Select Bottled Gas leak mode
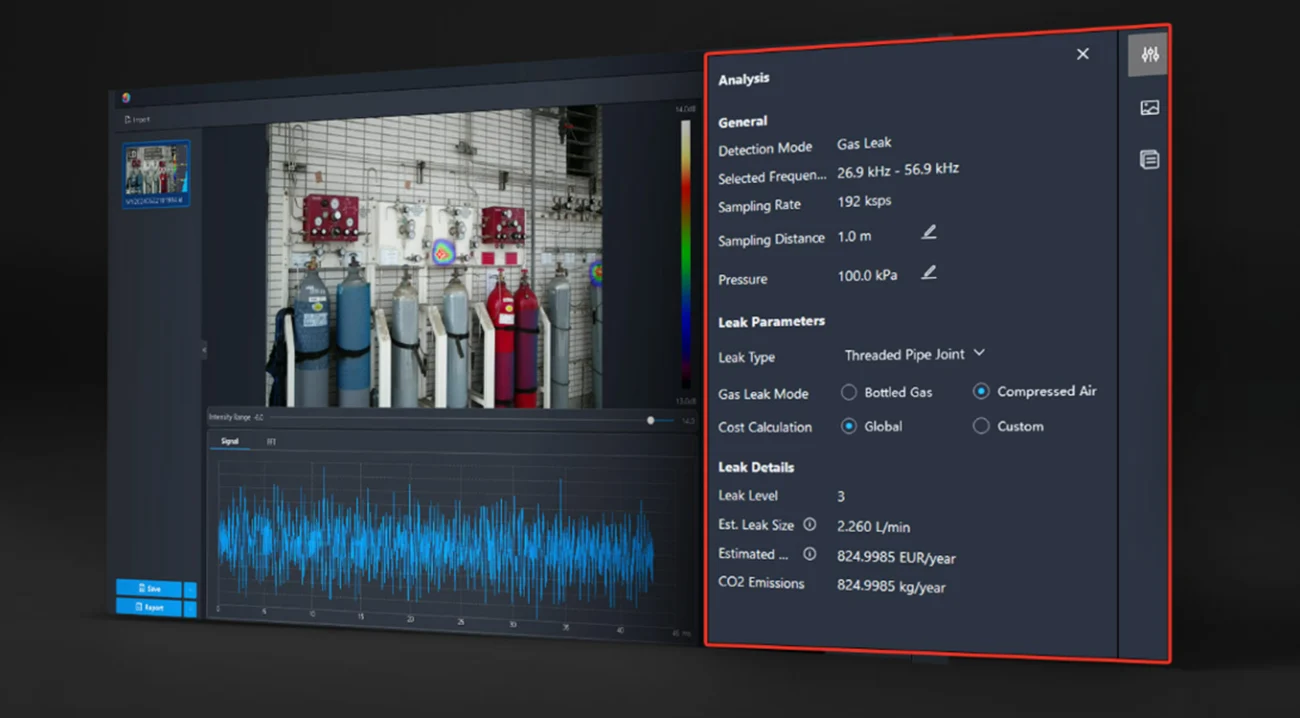Viewport: 1300px width, 718px height. pyautogui.click(x=849, y=392)
